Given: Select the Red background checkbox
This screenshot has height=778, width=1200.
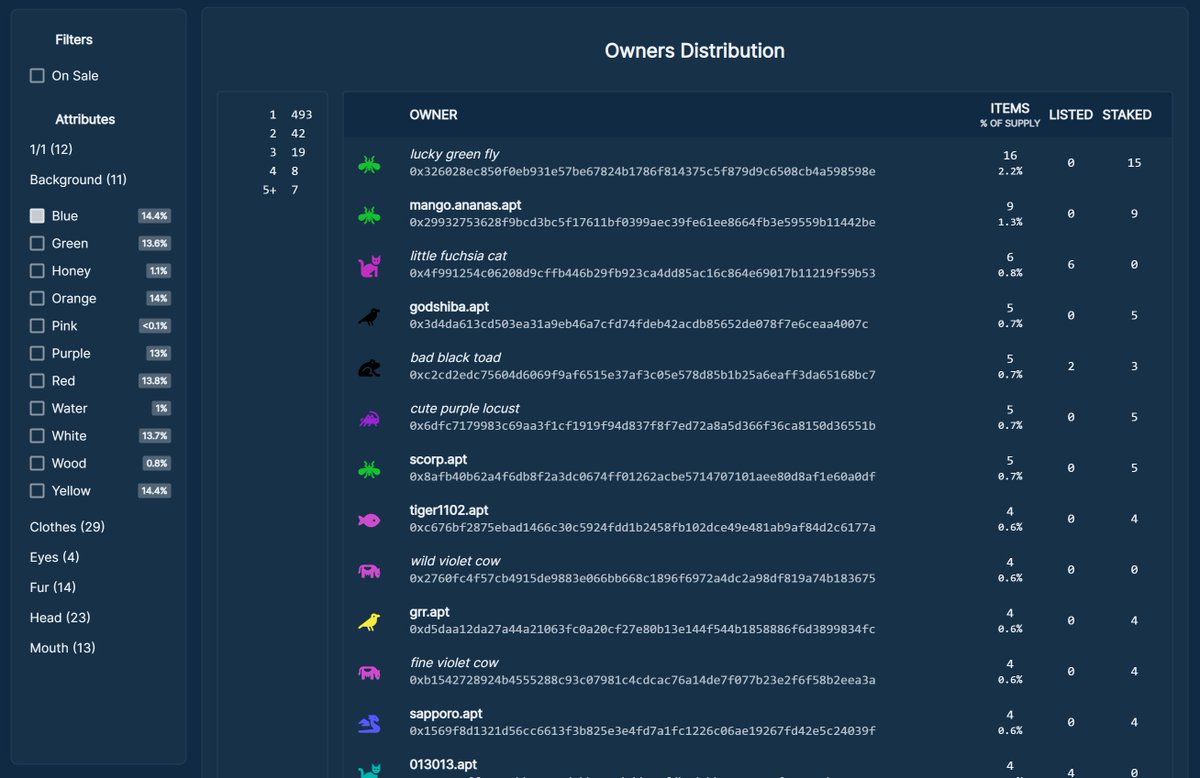Looking at the screenshot, I should 37,381.
